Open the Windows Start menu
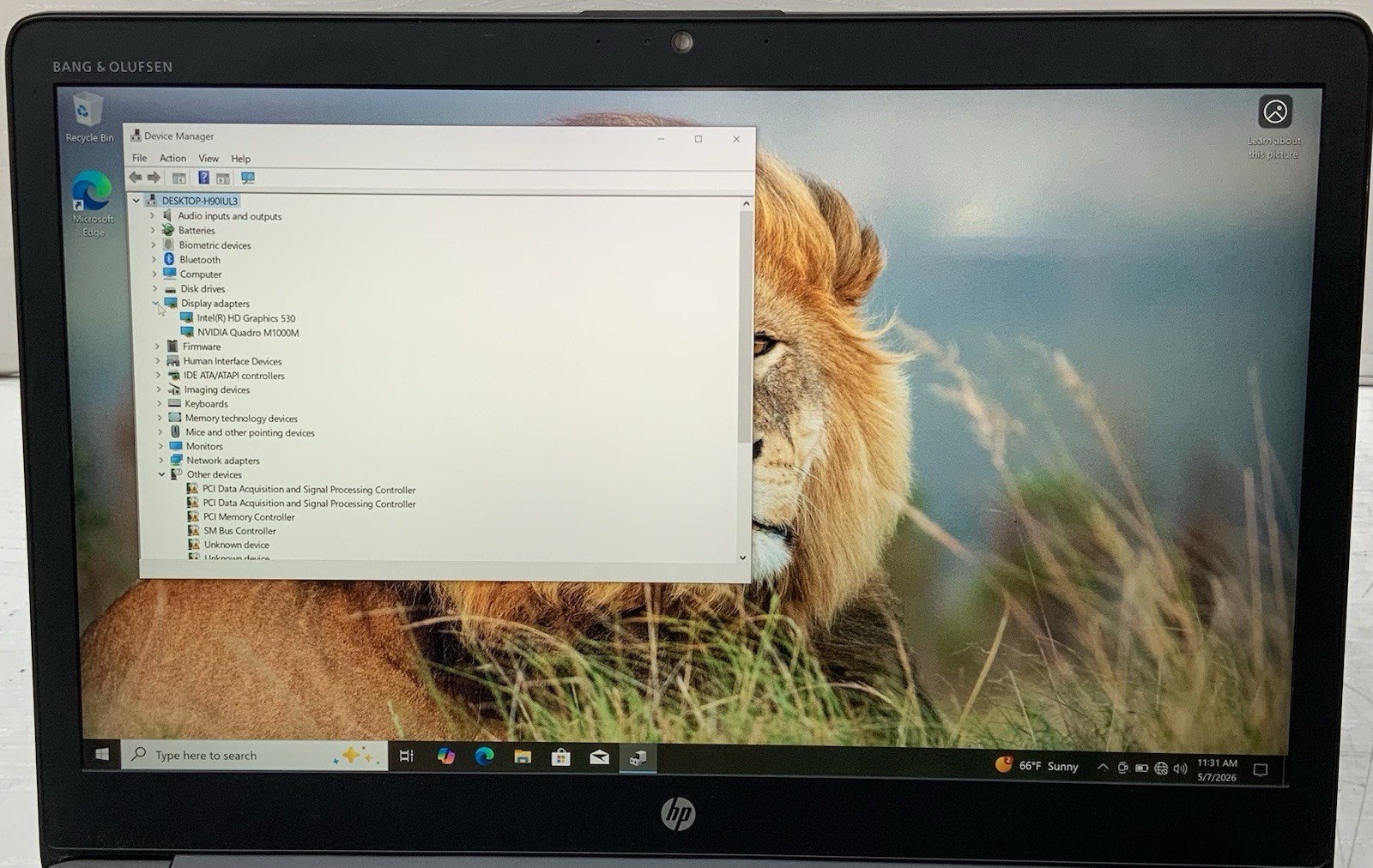The width and height of the screenshot is (1373, 868). (x=102, y=754)
